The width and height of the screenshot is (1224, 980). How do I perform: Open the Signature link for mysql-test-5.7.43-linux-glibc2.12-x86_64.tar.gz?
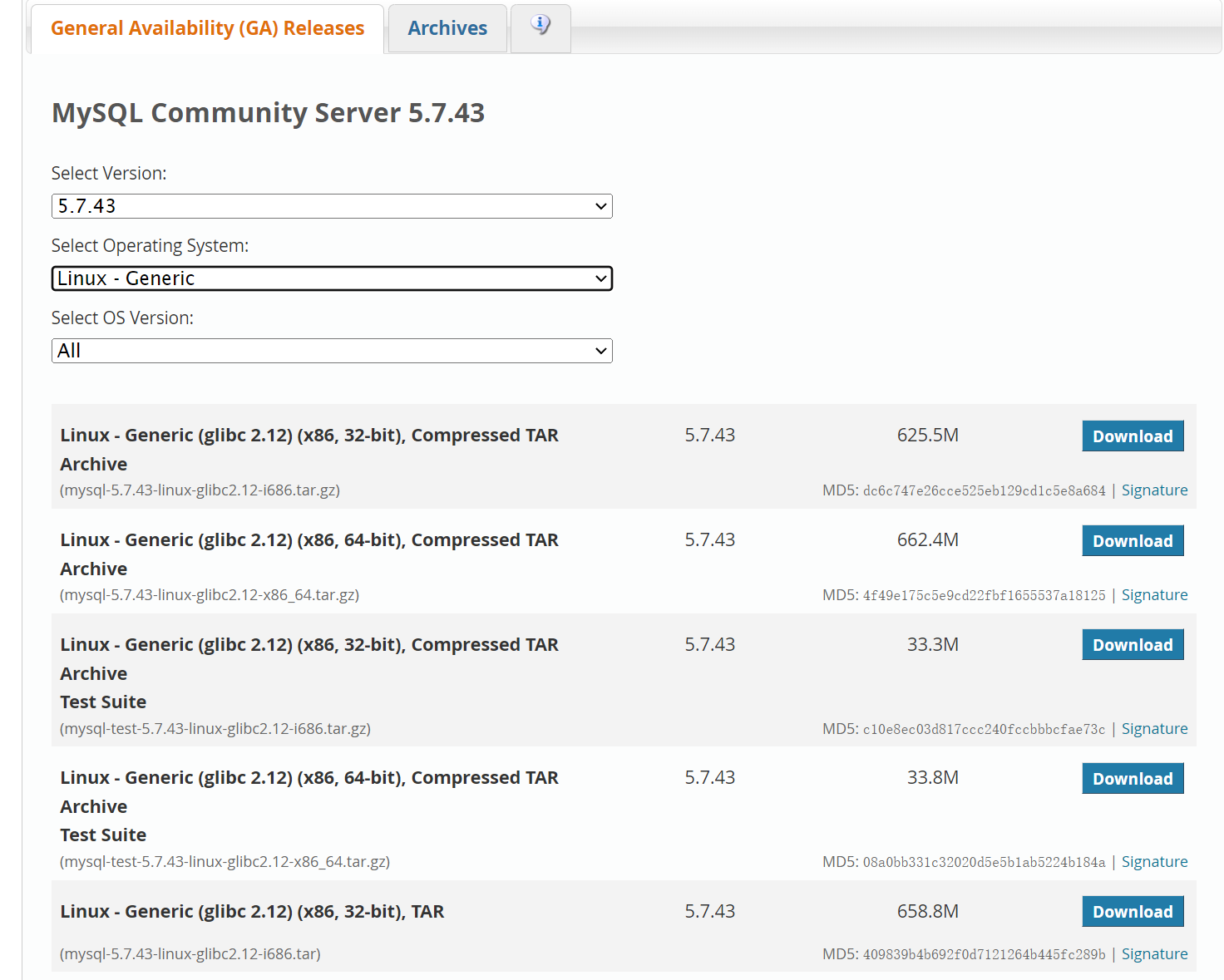tap(1154, 862)
